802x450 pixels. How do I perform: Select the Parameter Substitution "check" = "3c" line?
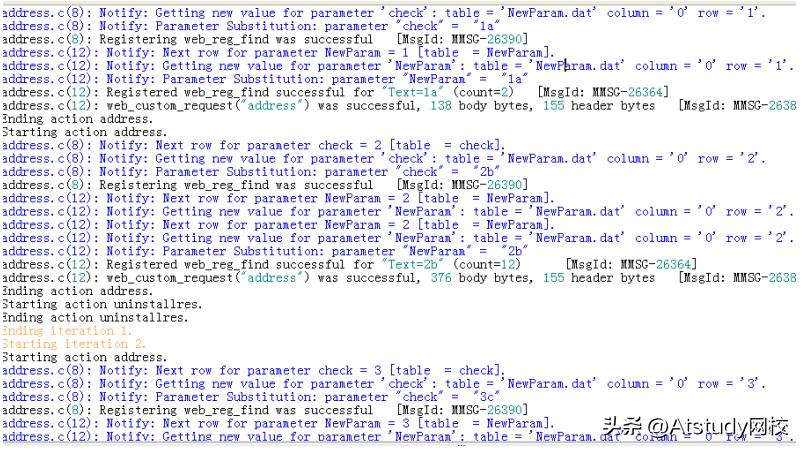click(251, 397)
